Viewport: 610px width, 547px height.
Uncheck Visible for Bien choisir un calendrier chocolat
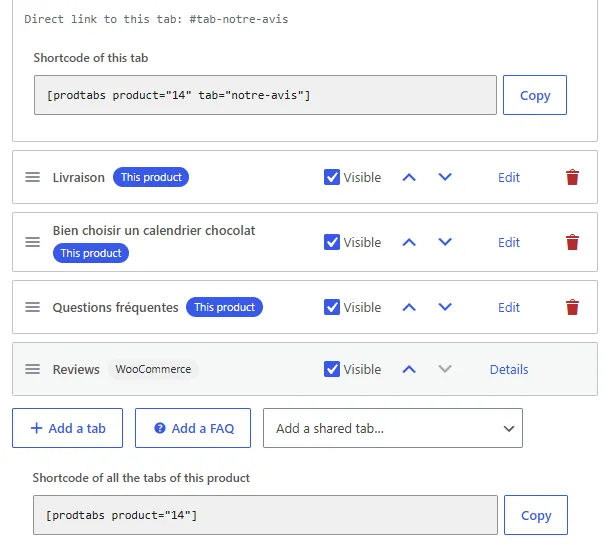pyautogui.click(x=332, y=242)
